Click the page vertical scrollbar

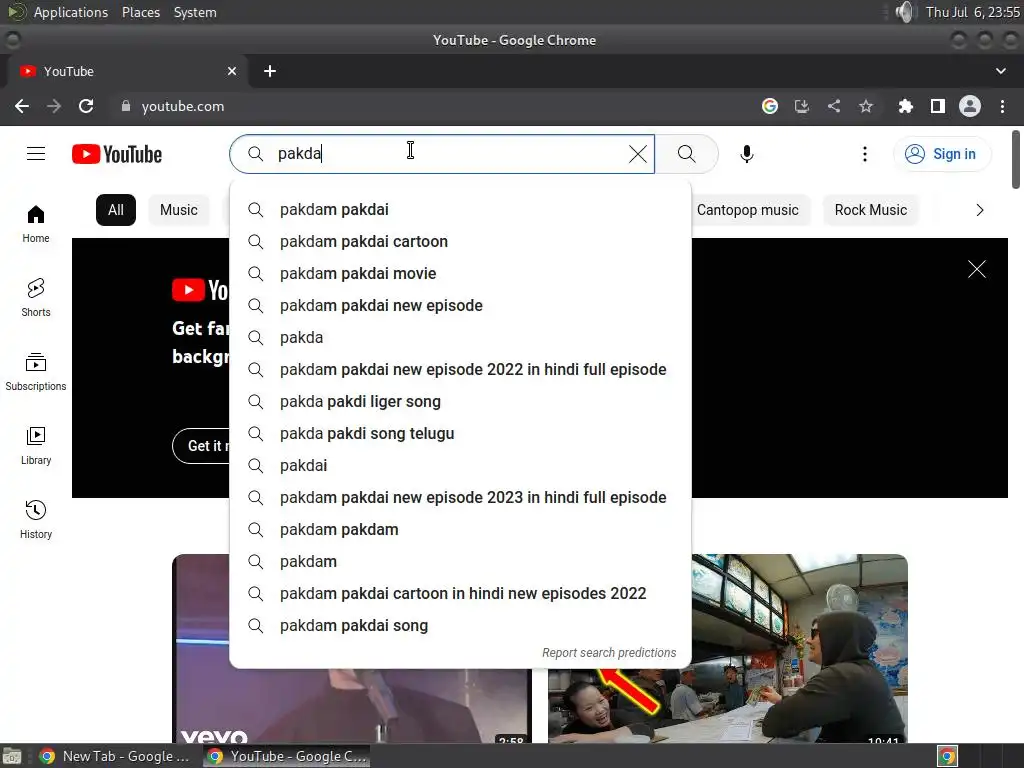tap(1016, 160)
